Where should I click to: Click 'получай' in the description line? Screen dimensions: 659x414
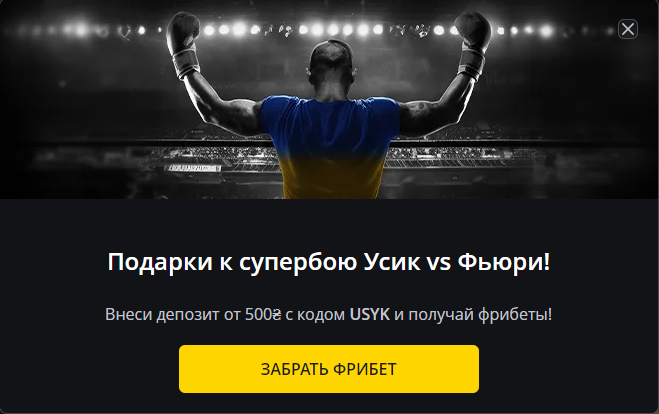[441, 315]
